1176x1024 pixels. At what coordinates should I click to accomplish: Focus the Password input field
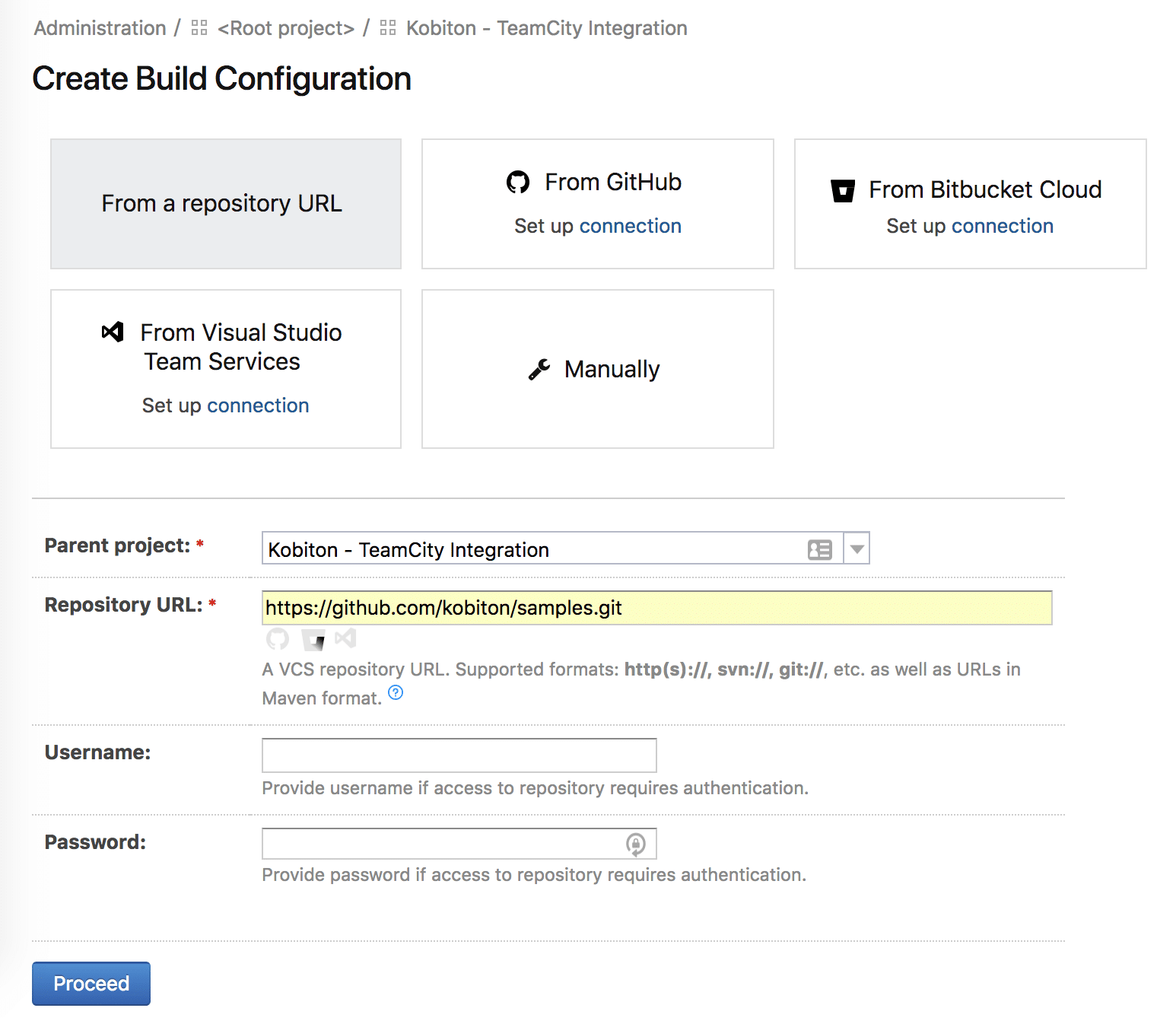459,844
